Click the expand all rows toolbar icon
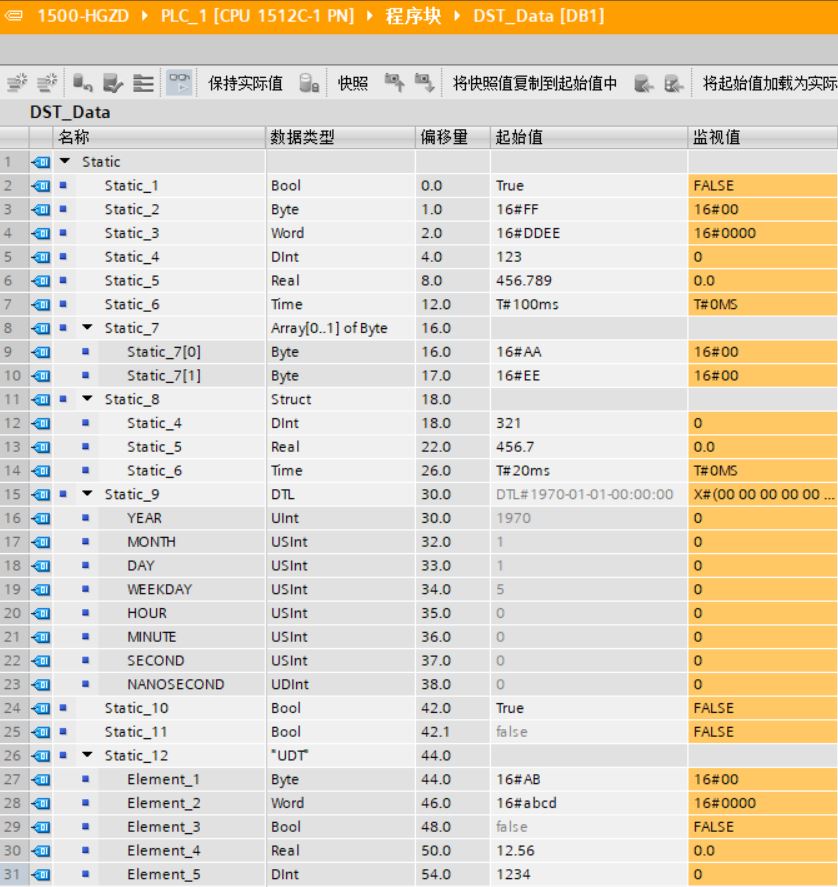The width and height of the screenshot is (838, 887). click(x=143, y=83)
